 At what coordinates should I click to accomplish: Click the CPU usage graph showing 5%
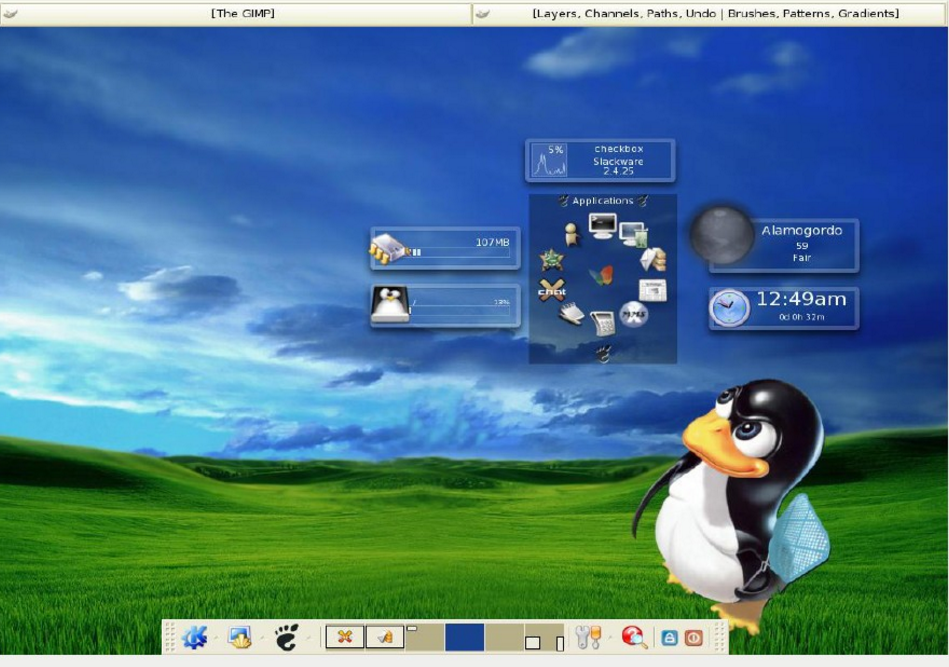549,160
